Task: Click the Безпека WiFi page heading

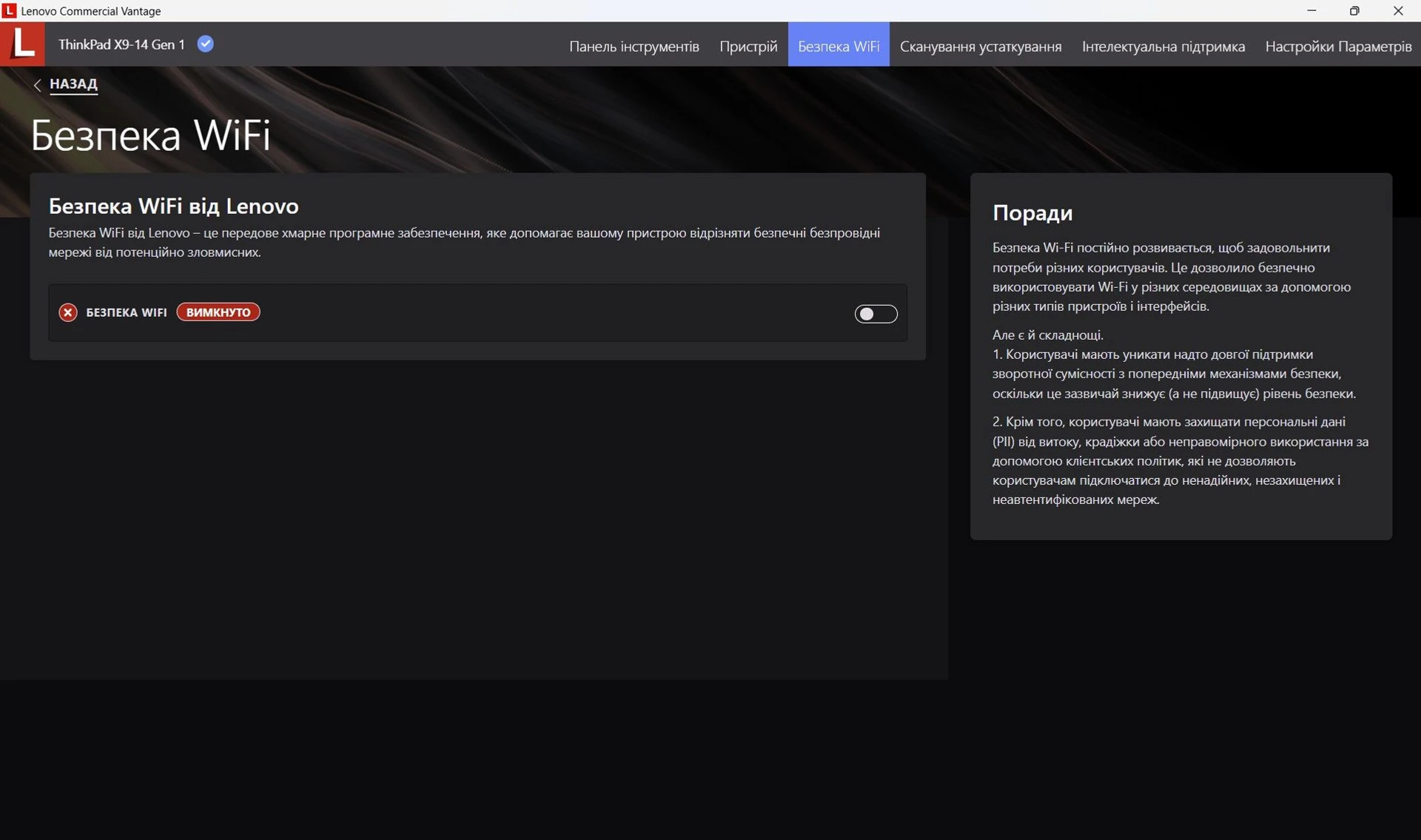Action: (x=151, y=135)
